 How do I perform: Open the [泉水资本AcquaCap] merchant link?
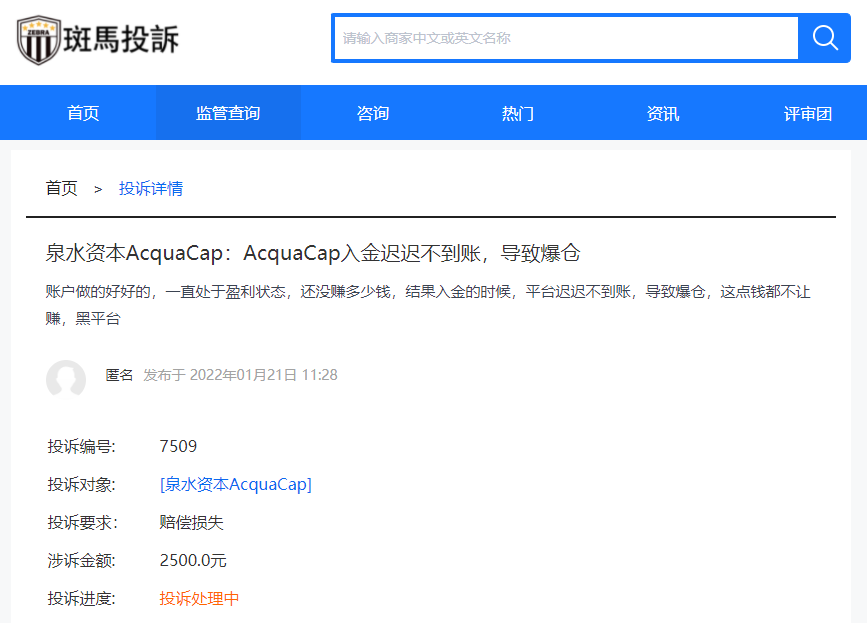pos(236,484)
